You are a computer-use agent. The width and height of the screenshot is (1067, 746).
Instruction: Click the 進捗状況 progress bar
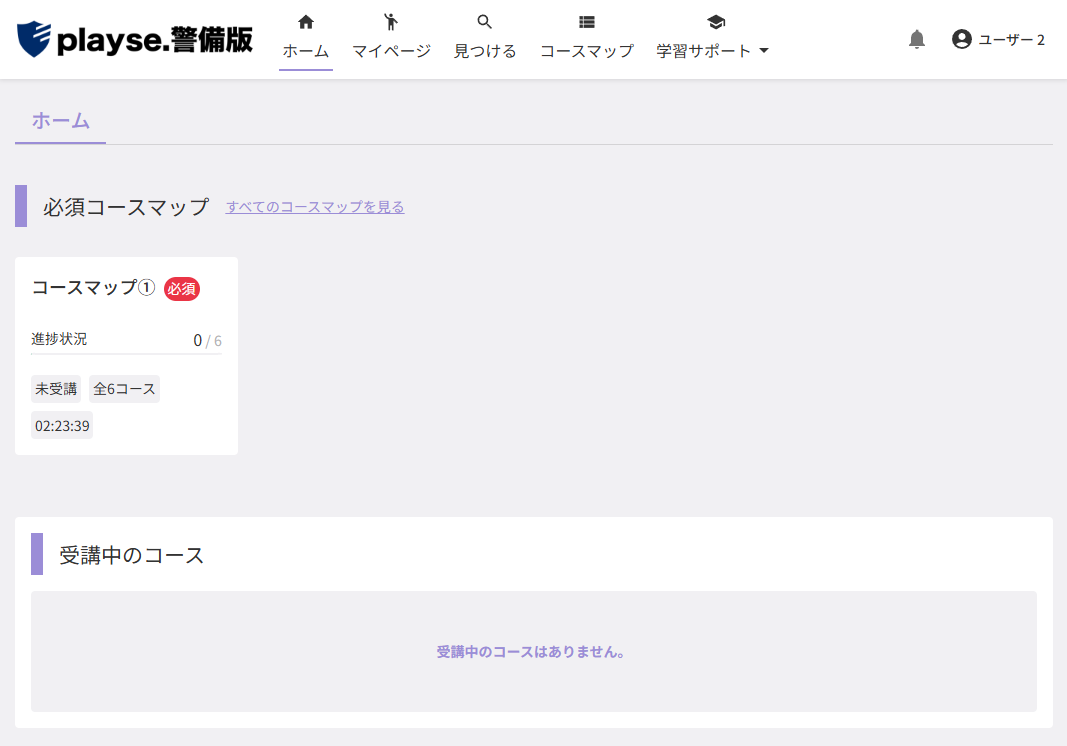pyautogui.click(x=127, y=354)
